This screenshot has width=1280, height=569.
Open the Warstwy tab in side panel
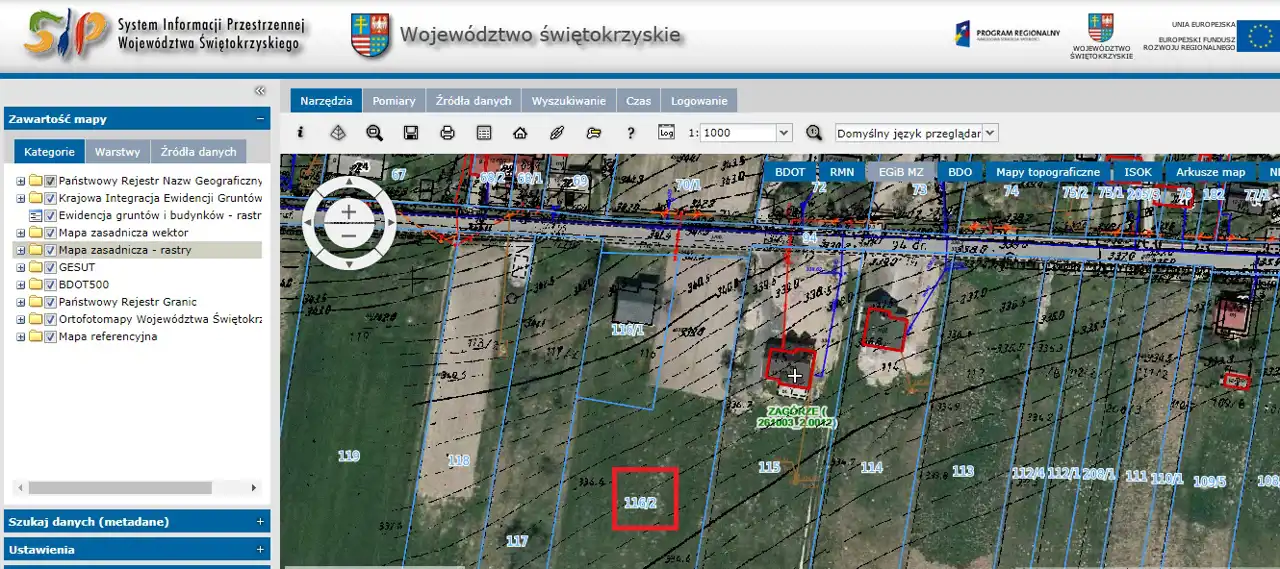pos(117,152)
